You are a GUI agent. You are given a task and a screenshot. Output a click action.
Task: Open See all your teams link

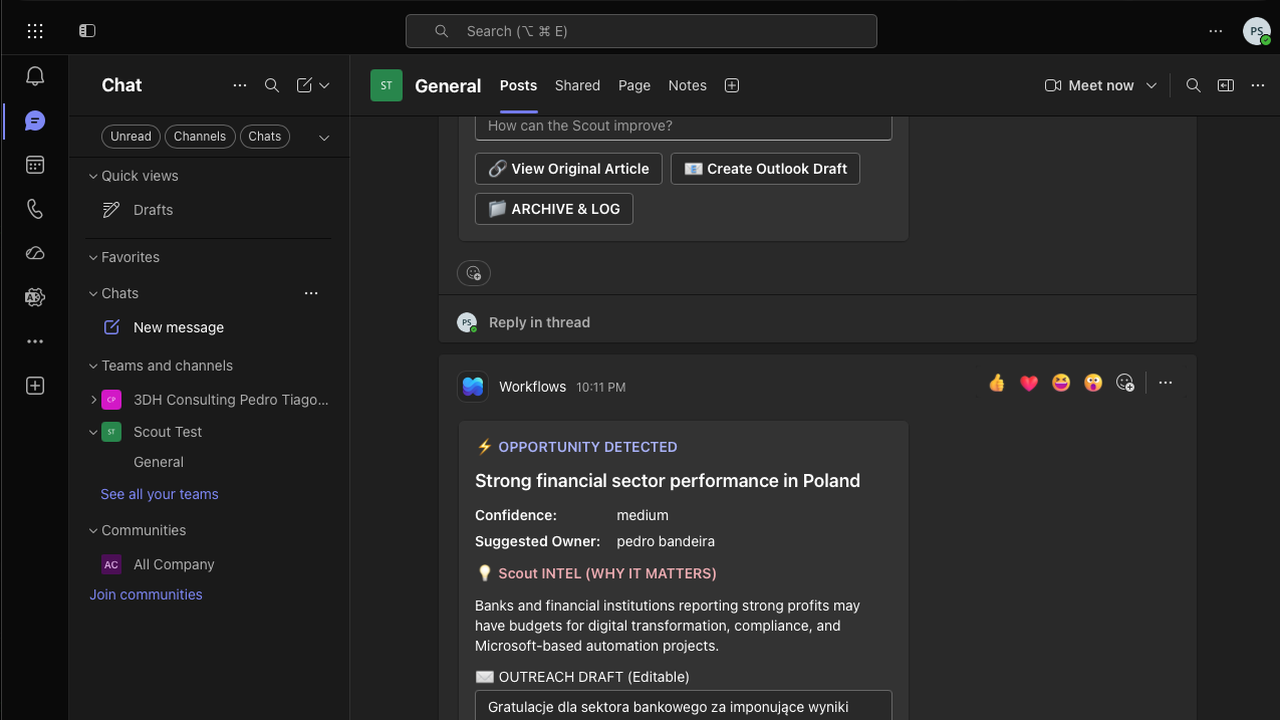[x=159, y=494]
